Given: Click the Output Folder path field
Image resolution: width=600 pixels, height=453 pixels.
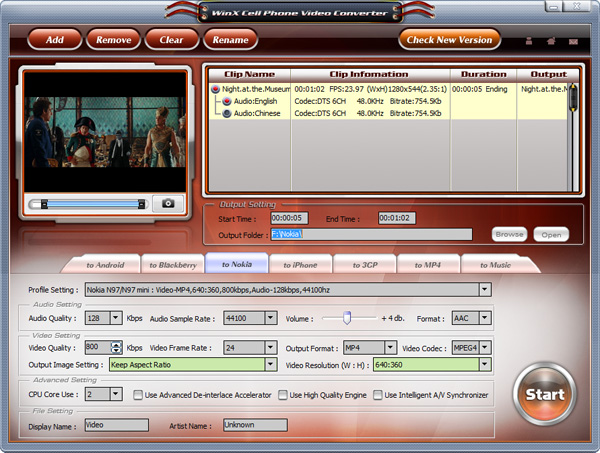Looking at the screenshot, I should (372, 234).
